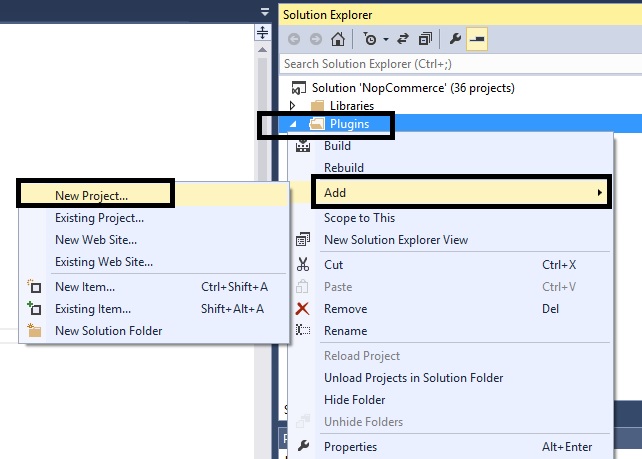Image resolution: width=642 pixels, height=459 pixels.
Task: Toggle the Preview Selected Items button
Action: point(477,40)
